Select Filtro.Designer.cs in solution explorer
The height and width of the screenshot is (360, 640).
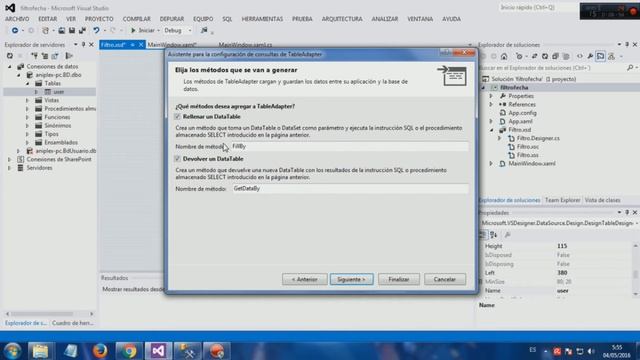coord(538,138)
